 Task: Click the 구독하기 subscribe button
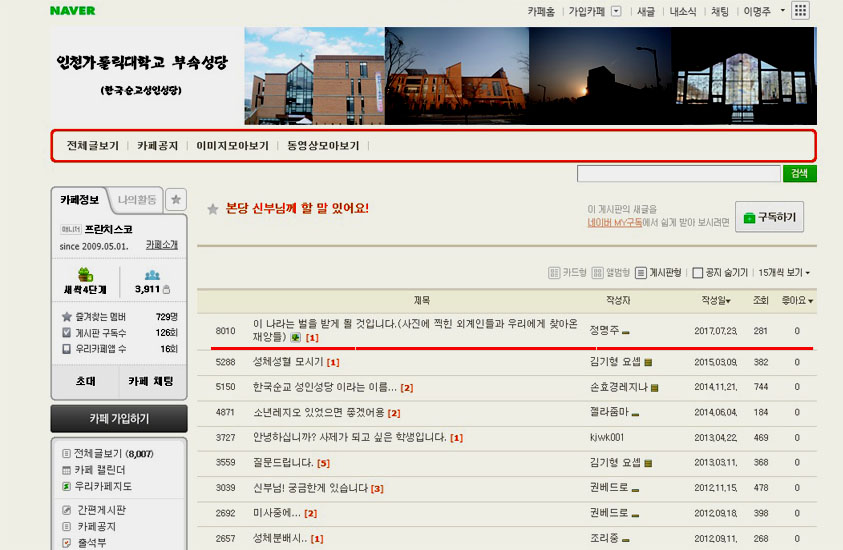769,216
